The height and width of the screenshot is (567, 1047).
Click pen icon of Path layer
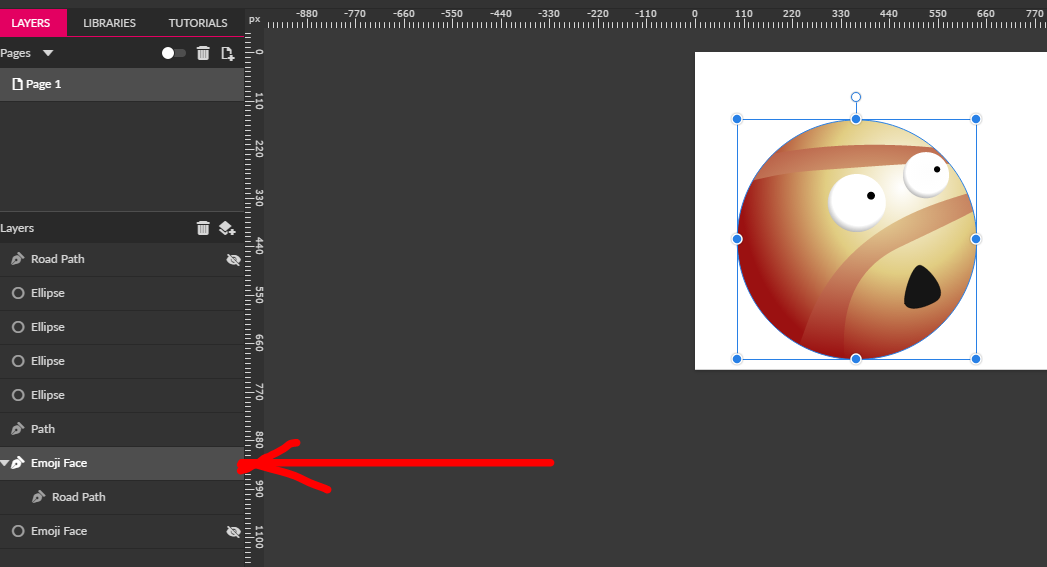pyautogui.click(x=18, y=429)
